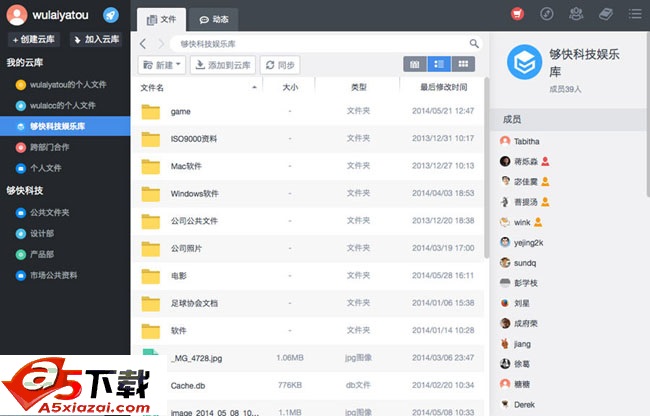Open 市场公共资料 in sidebar
650x416 pixels.
tap(65, 275)
